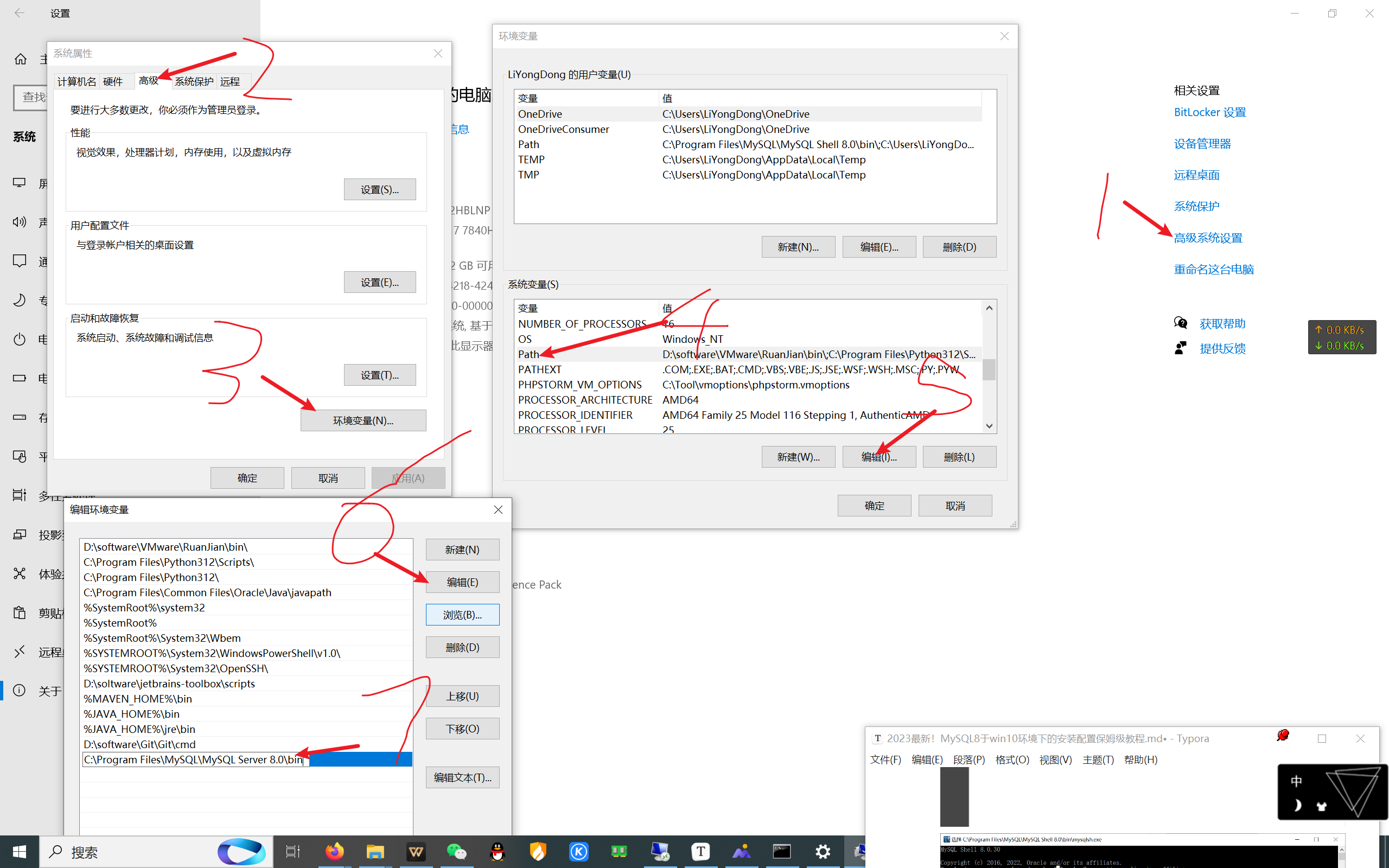Screen dimensions: 1389x868
Task: Click 编辑(I)... under system variables
Action: click(880, 456)
